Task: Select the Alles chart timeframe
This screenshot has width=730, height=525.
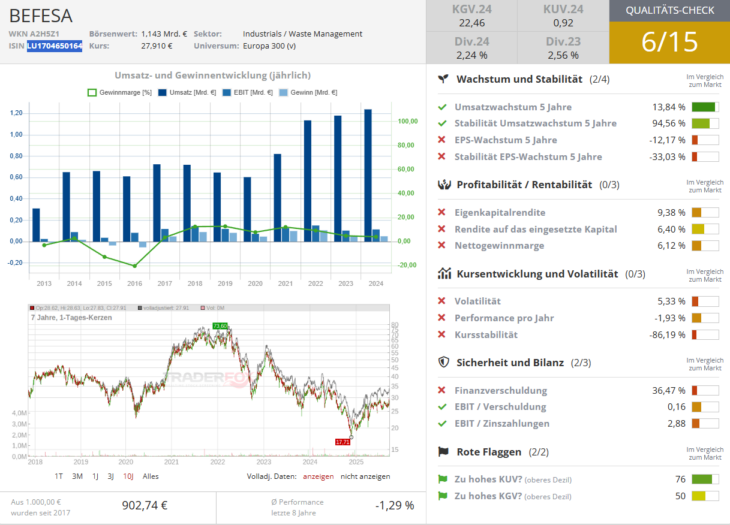Action: coord(150,476)
